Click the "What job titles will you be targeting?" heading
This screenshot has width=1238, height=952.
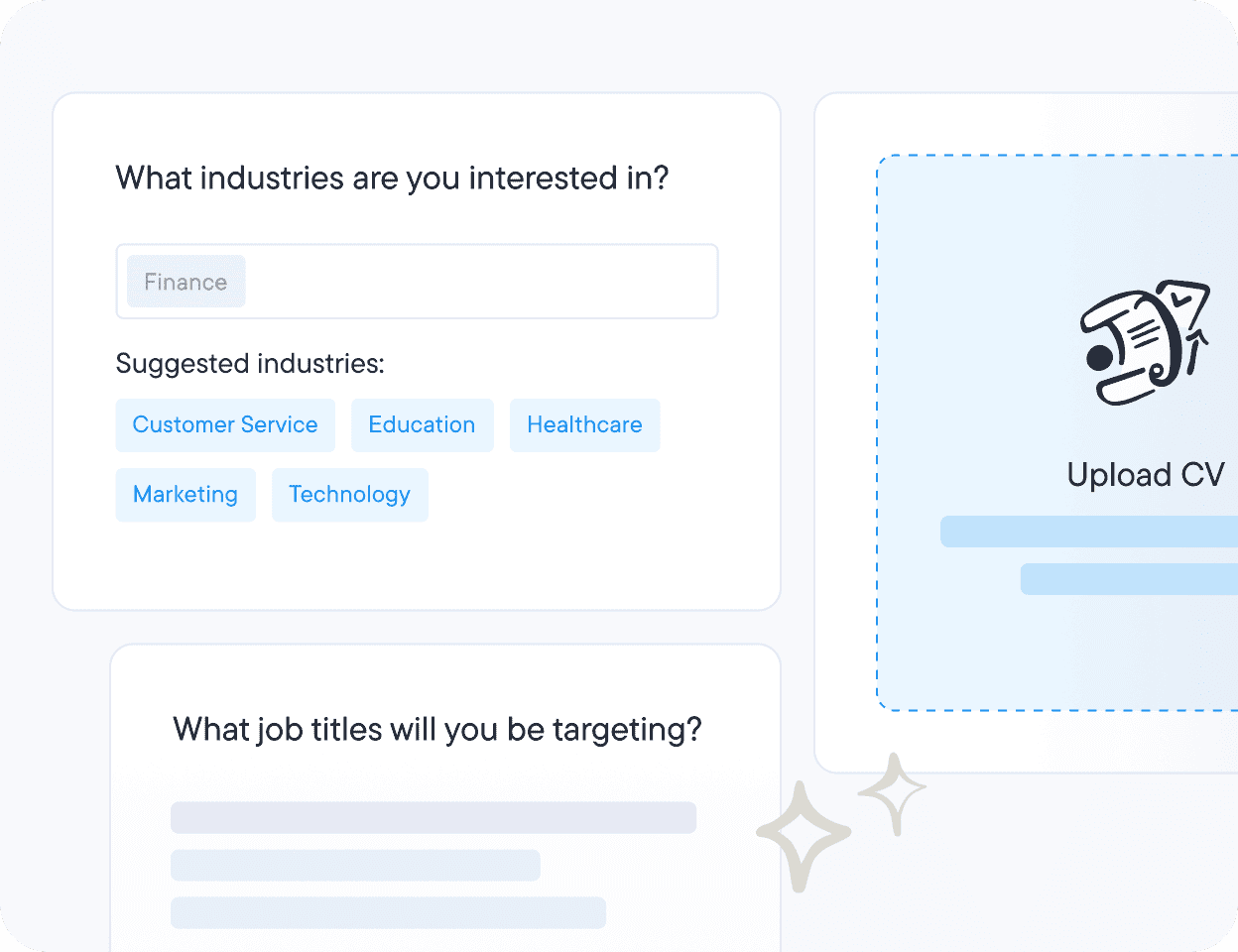click(x=437, y=730)
